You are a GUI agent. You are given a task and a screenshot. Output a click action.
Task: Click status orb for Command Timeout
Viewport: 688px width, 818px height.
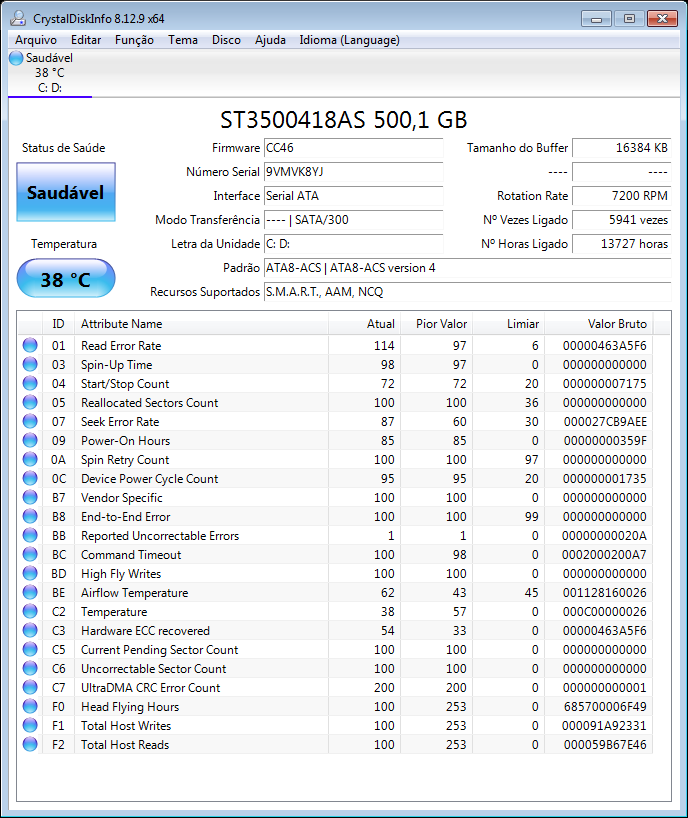[x=30, y=554]
